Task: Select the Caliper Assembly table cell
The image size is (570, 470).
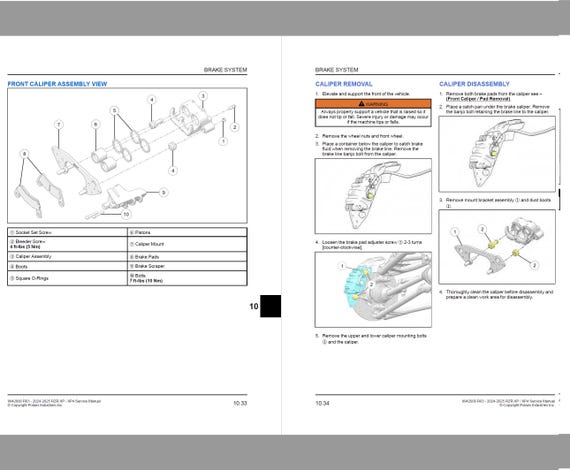Action: pyautogui.click(x=68, y=256)
